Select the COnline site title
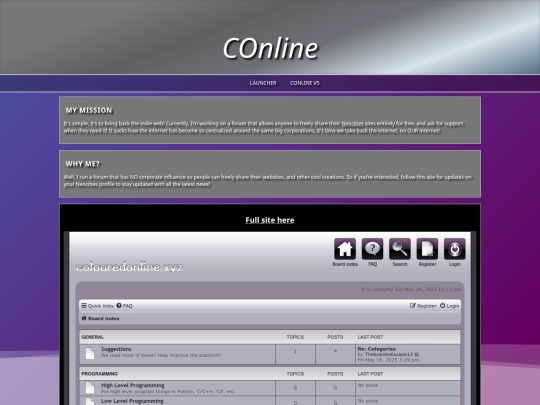 coord(270,48)
